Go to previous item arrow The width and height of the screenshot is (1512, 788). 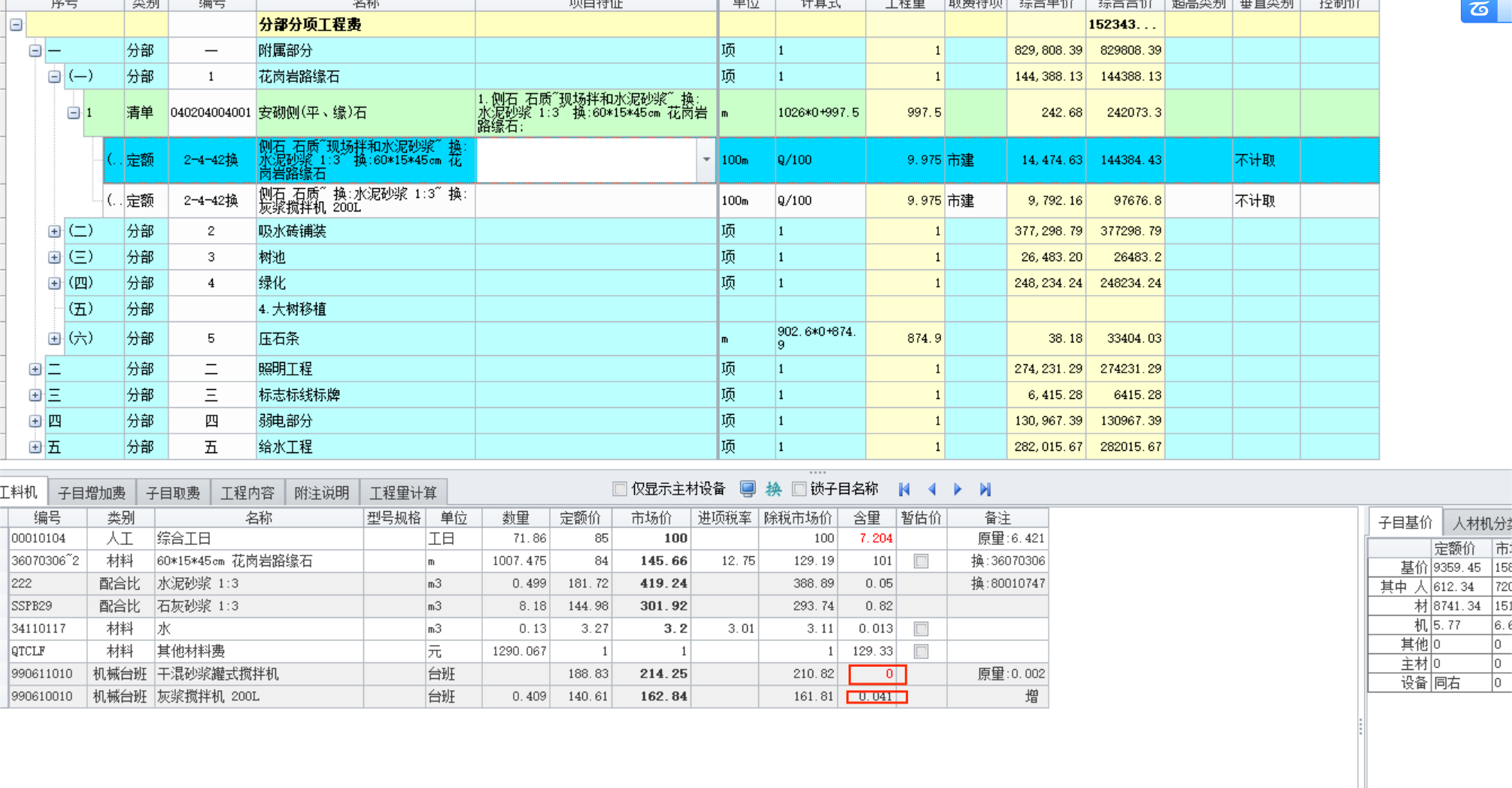pos(932,489)
